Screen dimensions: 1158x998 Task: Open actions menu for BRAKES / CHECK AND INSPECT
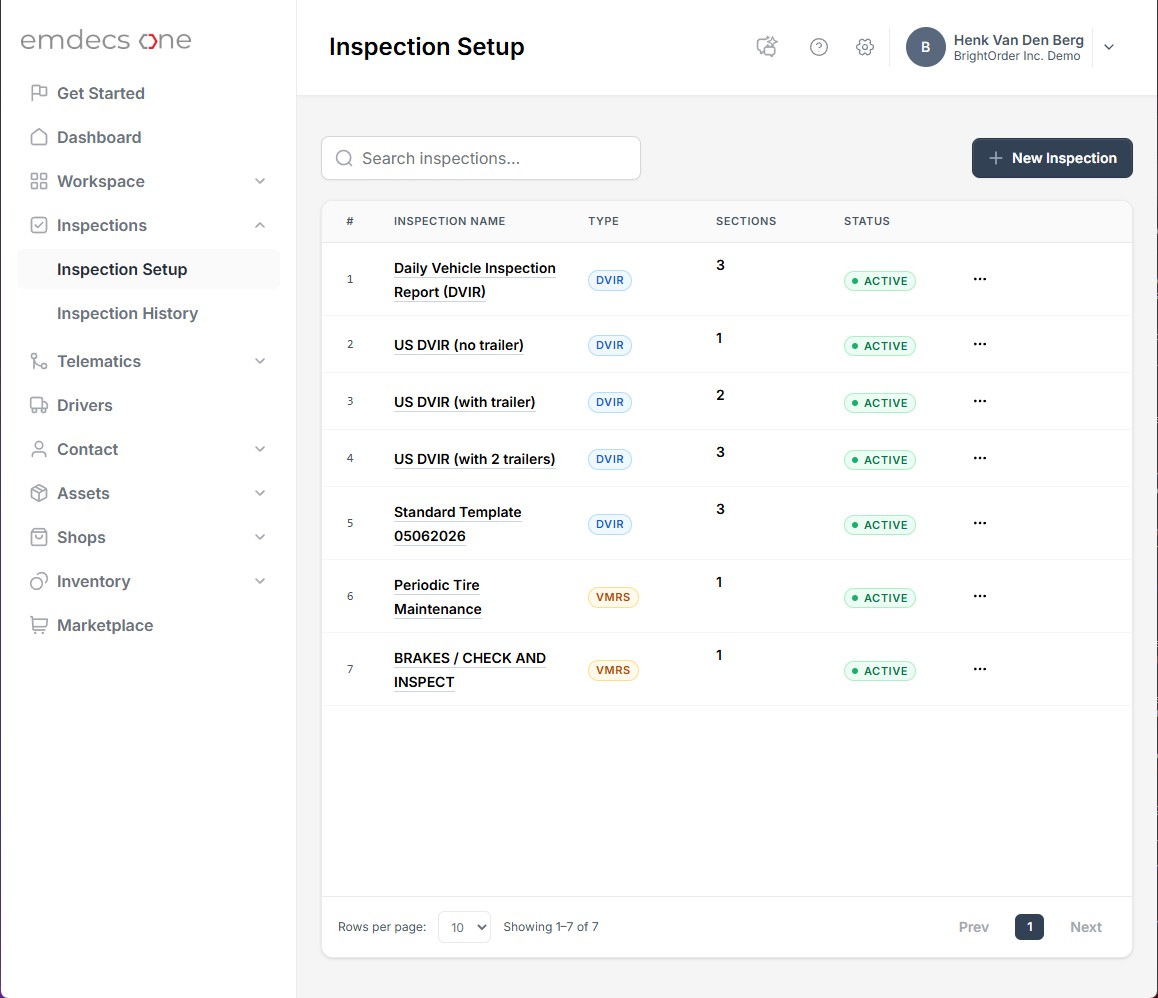click(980, 669)
